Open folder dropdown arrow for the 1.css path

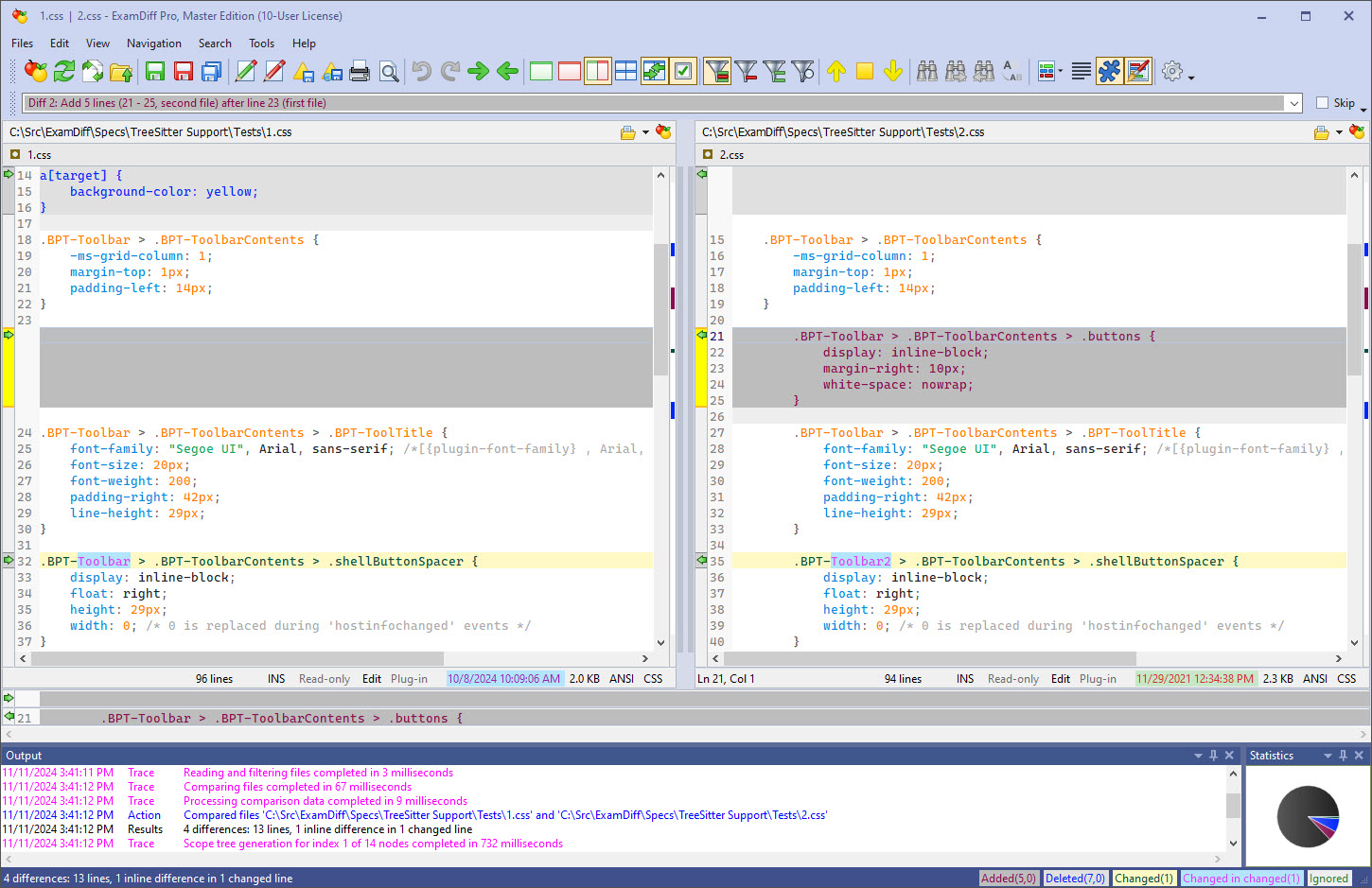pos(645,132)
